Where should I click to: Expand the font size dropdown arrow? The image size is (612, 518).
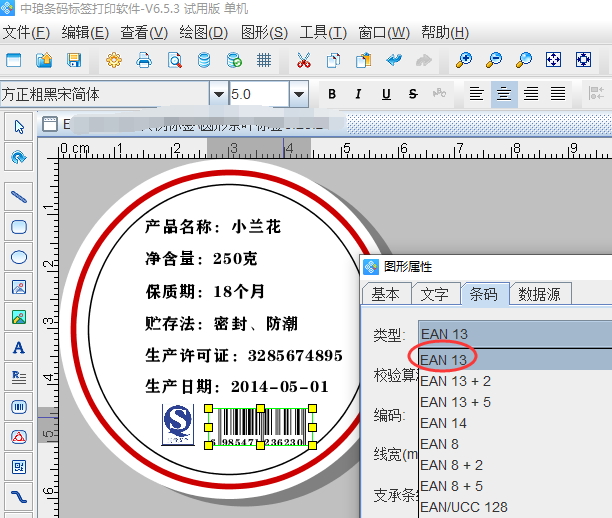[x=299, y=94]
